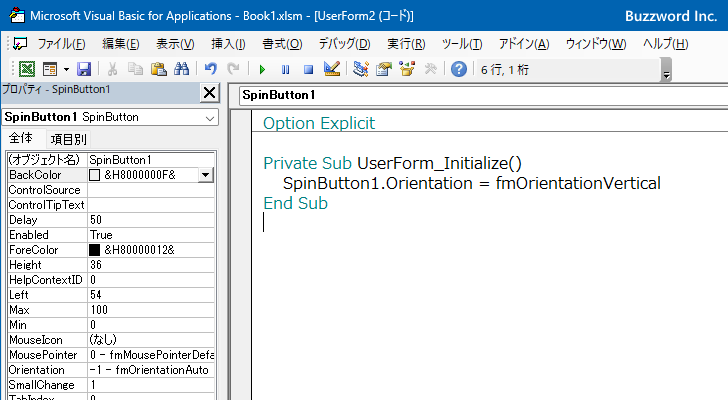Open Find with binoculars icon

tap(182, 69)
